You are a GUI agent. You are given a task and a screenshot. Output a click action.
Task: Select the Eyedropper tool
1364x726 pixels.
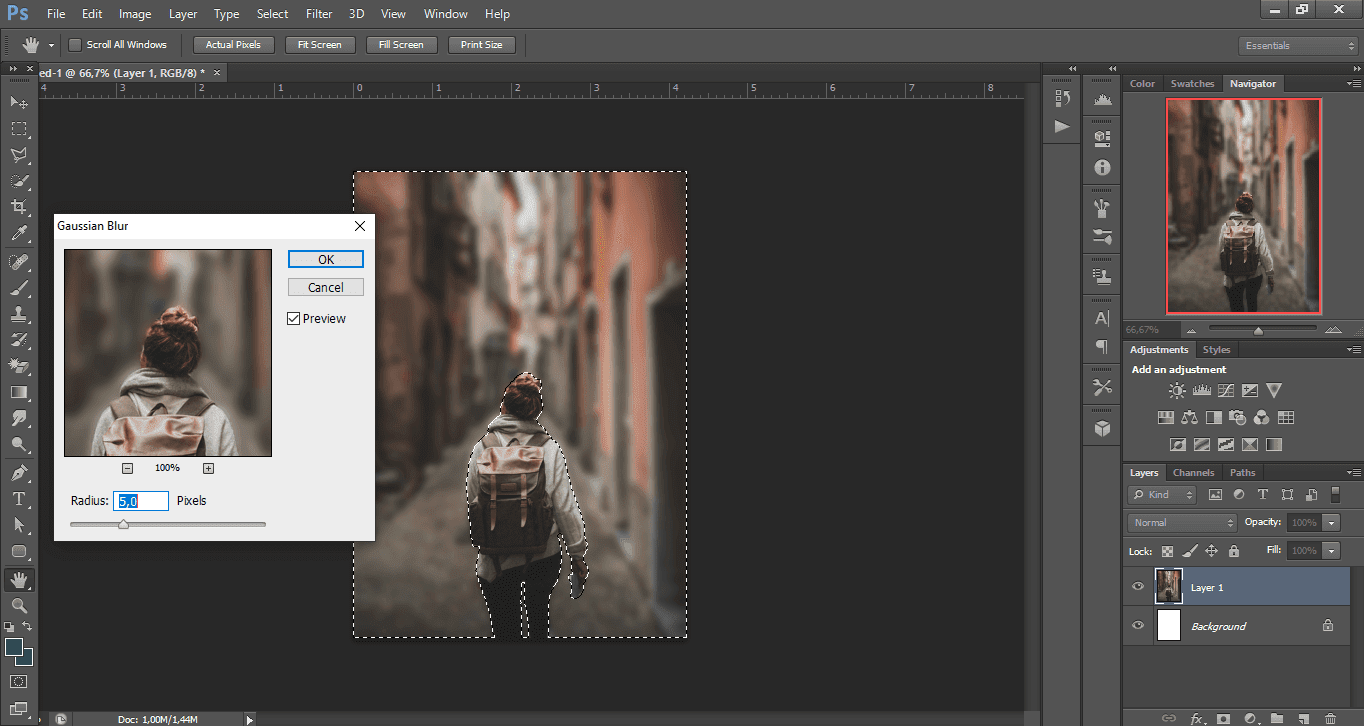pyautogui.click(x=18, y=233)
